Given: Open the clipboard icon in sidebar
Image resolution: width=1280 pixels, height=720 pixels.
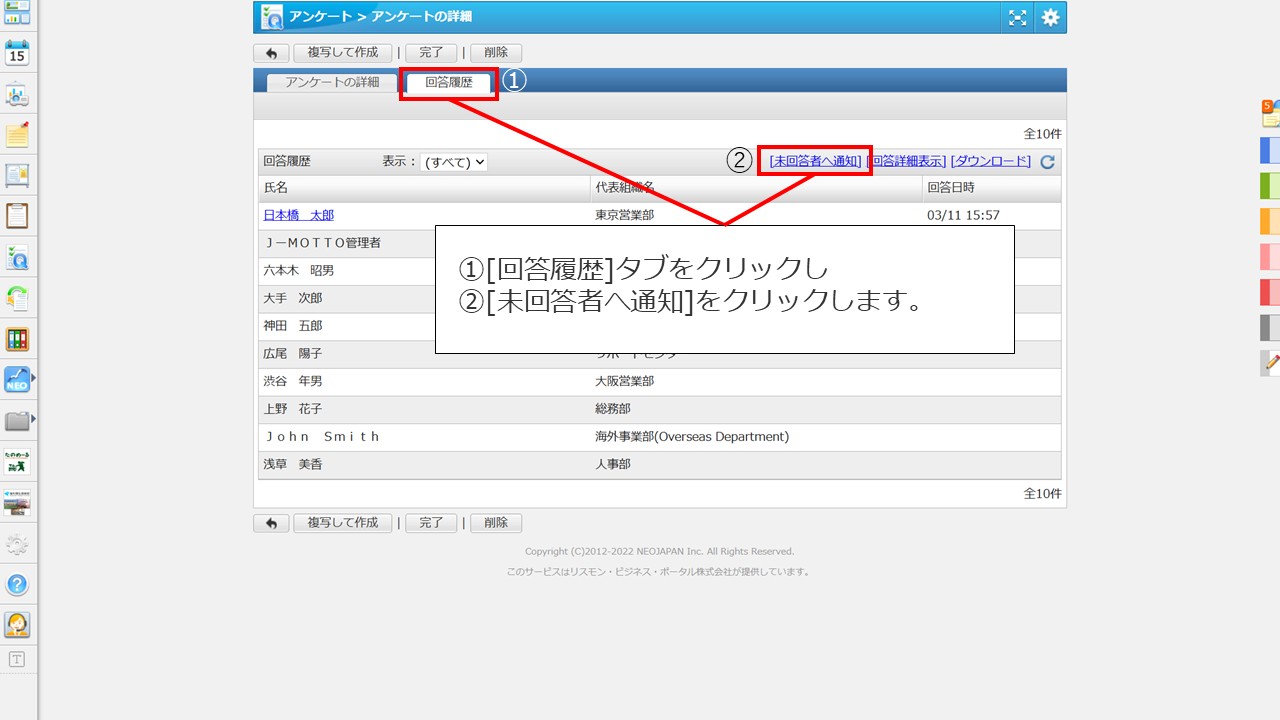Looking at the screenshot, I should (x=17, y=216).
